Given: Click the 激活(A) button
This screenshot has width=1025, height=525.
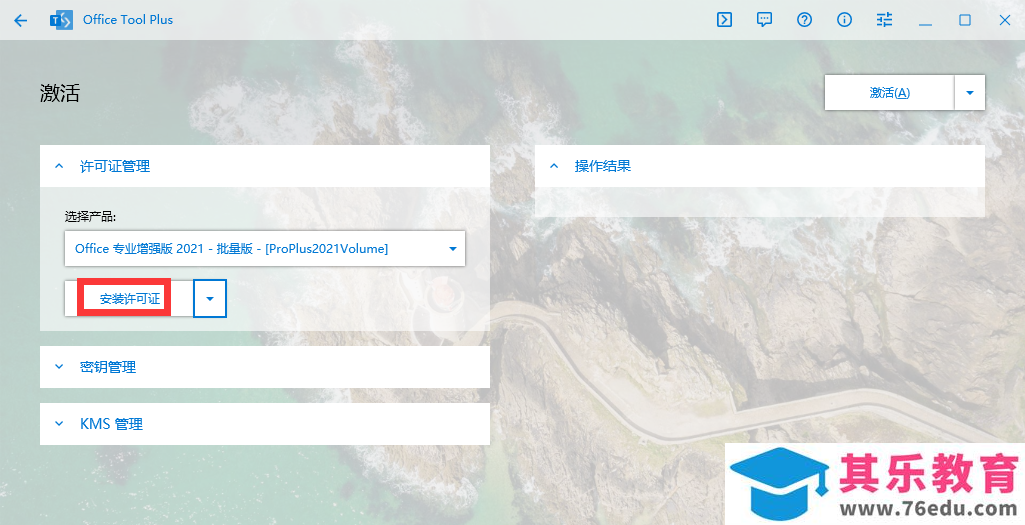Looking at the screenshot, I should pos(889,93).
